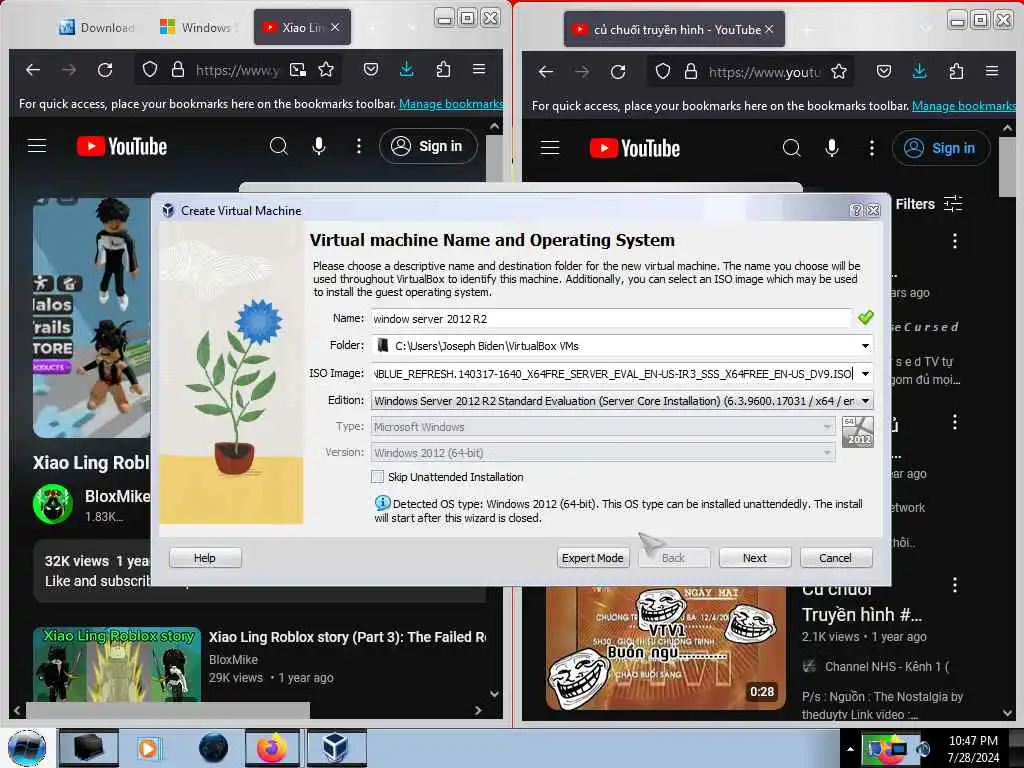Open YouTube settings dots in left window
1024x768 pixels.
[359, 146]
